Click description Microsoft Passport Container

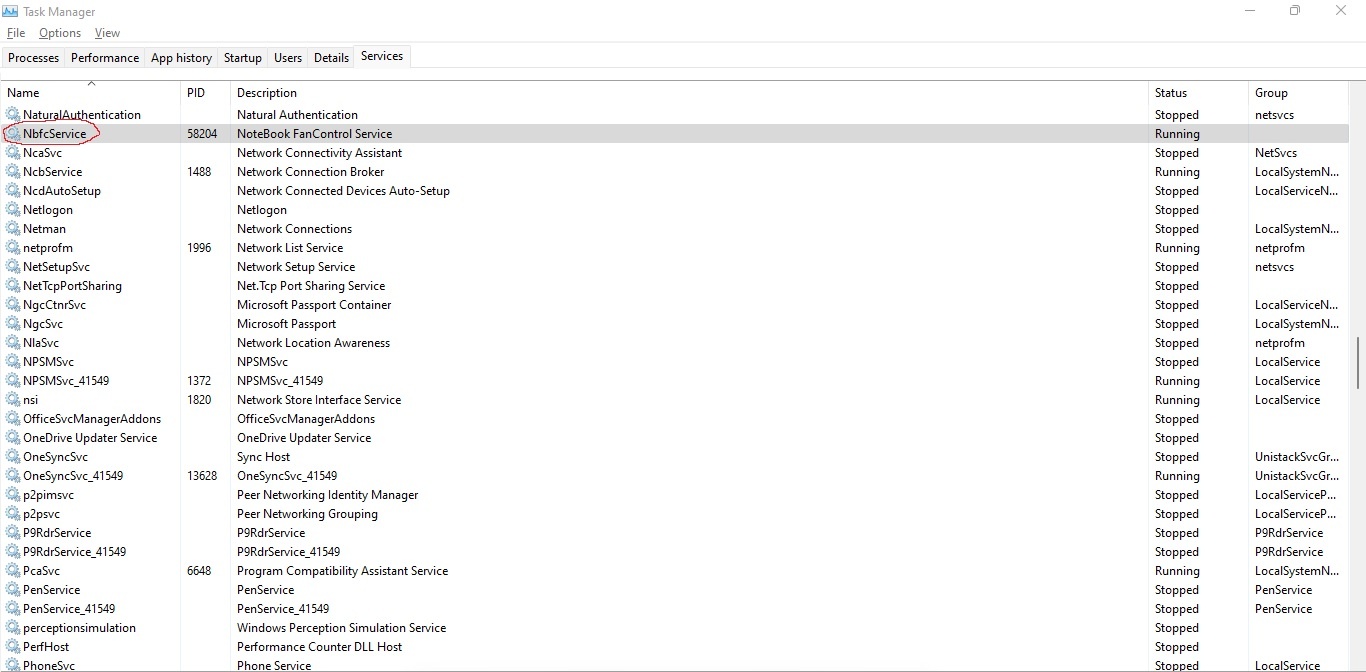[314, 305]
